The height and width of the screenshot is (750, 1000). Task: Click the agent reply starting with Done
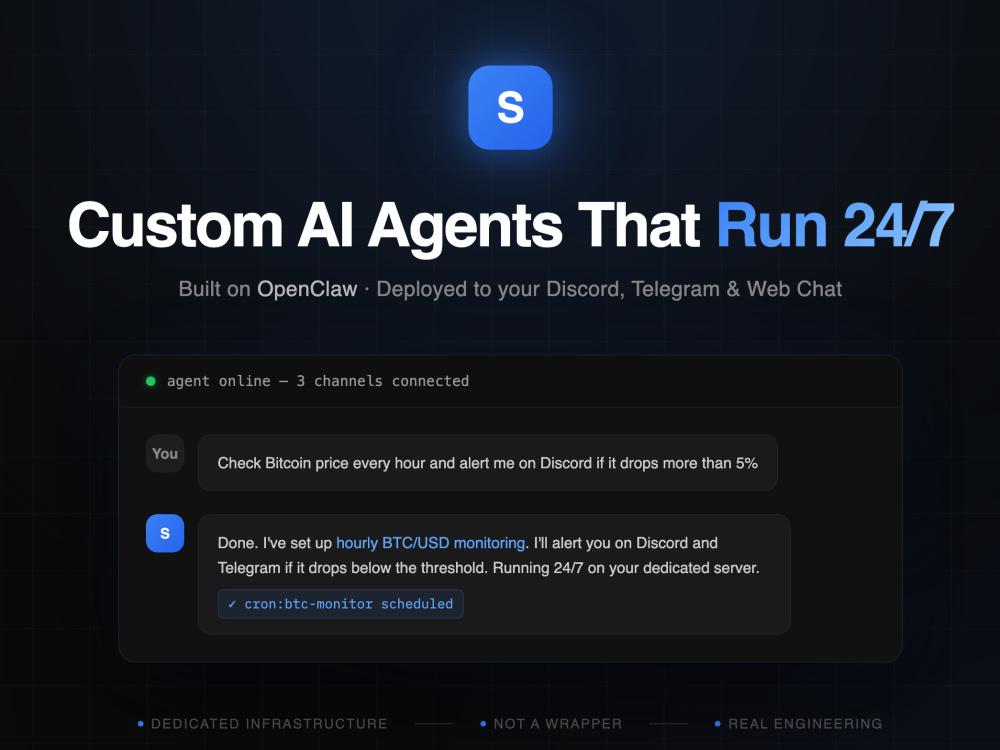494,574
